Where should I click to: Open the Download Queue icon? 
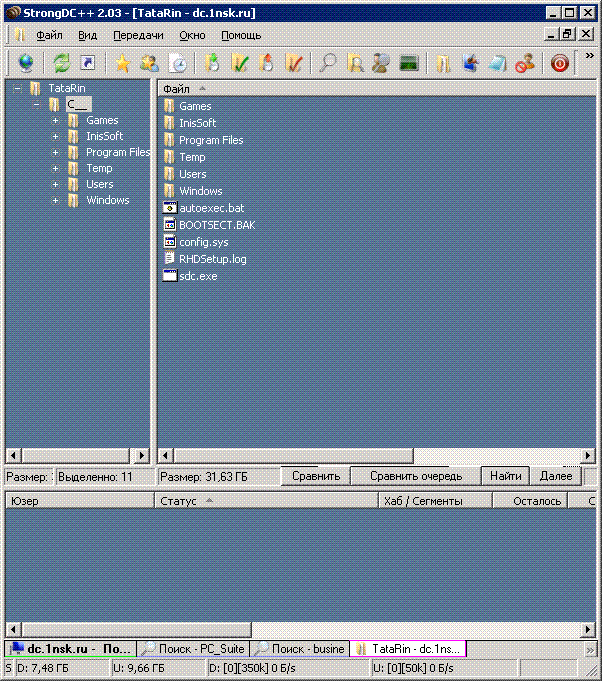212,63
